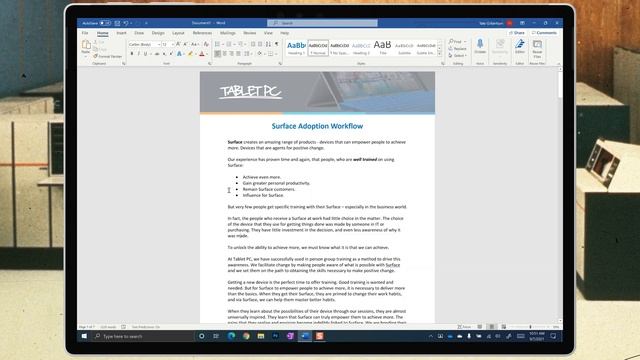Screen dimensions: 640x360
Task: Click the Justify alignment icon
Action: coord(238,54)
